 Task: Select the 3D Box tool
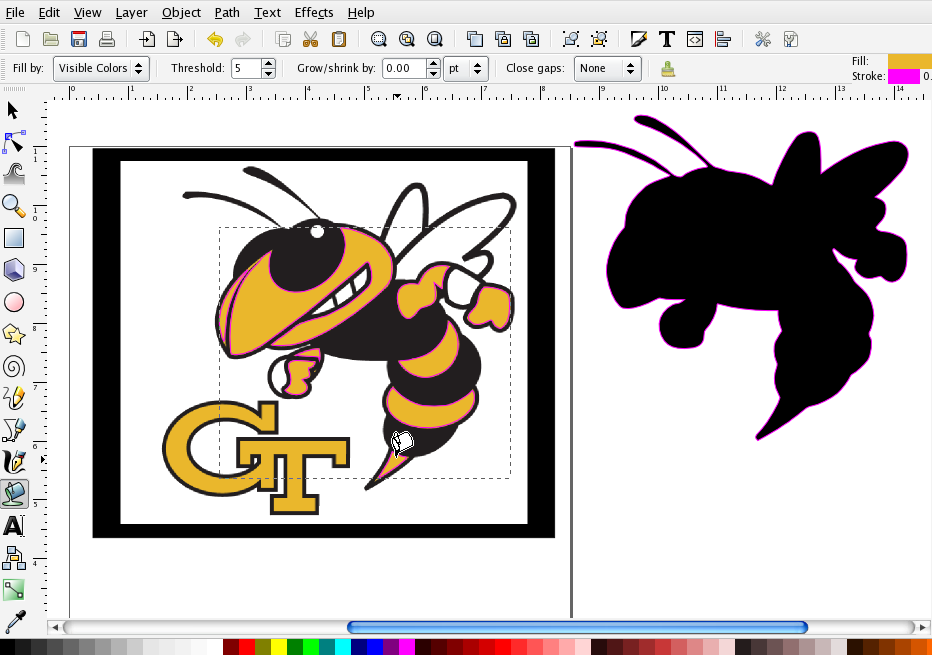(14, 270)
